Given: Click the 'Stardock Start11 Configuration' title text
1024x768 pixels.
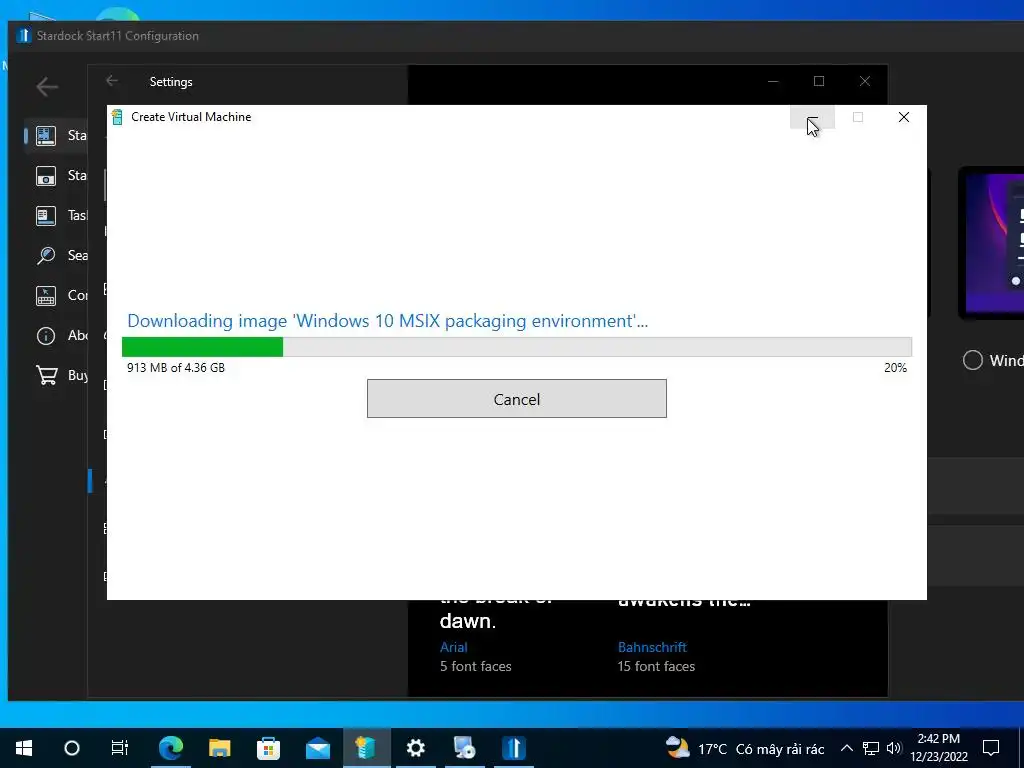Looking at the screenshot, I should coord(118,36).
